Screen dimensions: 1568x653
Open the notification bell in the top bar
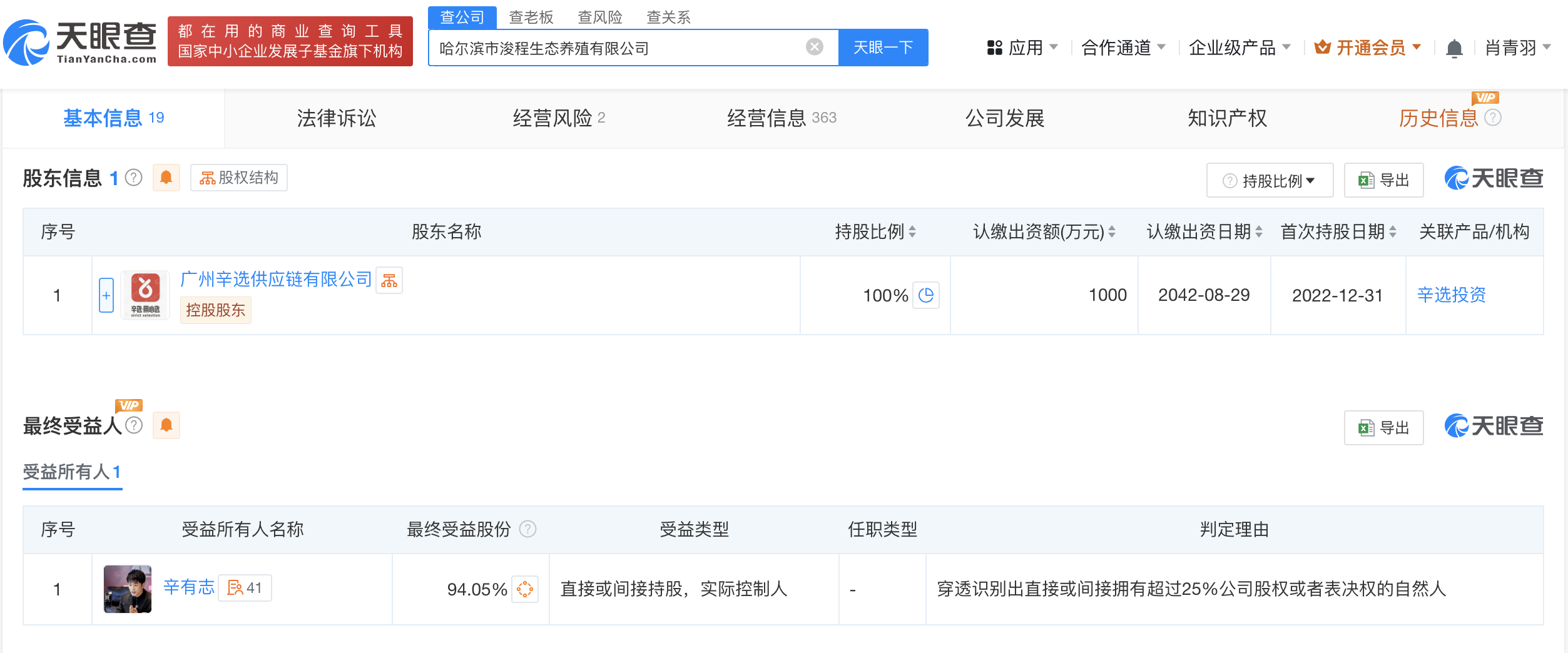[1454, 48]
